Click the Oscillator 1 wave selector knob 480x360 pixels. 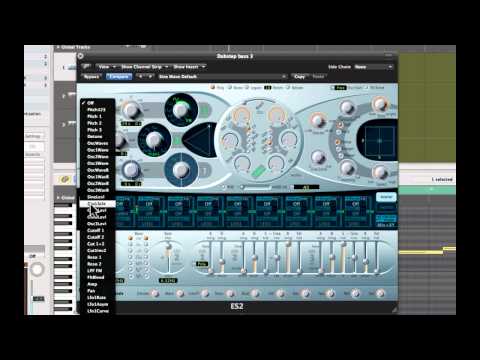(181, 109)
